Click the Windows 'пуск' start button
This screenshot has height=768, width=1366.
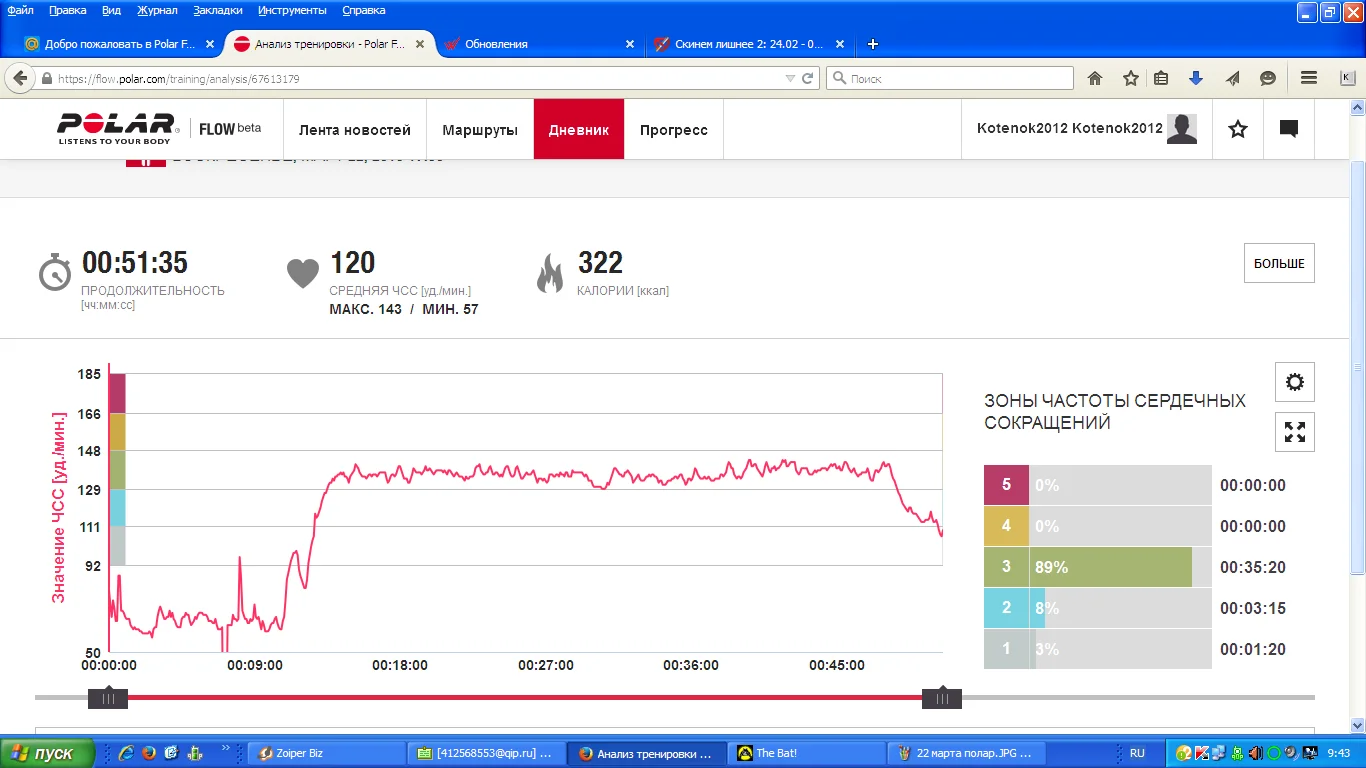[48, 753]
